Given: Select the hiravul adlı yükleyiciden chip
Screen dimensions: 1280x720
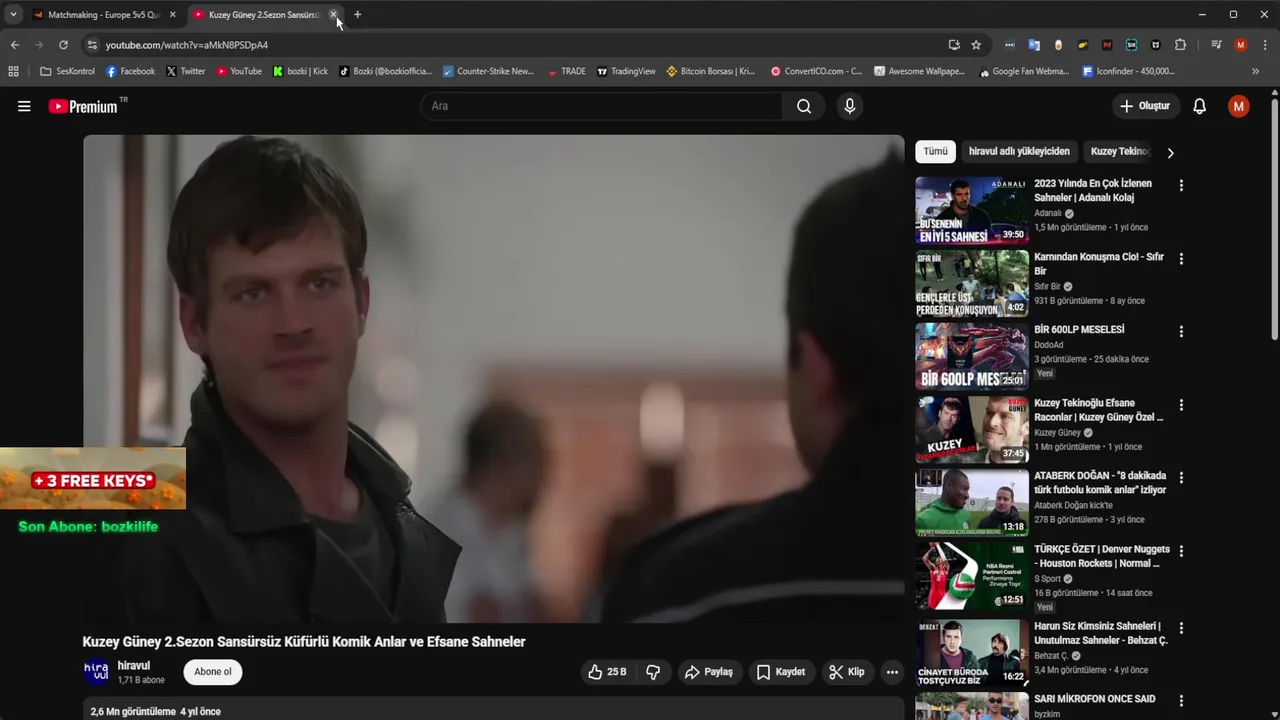Looking at the screenshot, I should point(1019,152).
